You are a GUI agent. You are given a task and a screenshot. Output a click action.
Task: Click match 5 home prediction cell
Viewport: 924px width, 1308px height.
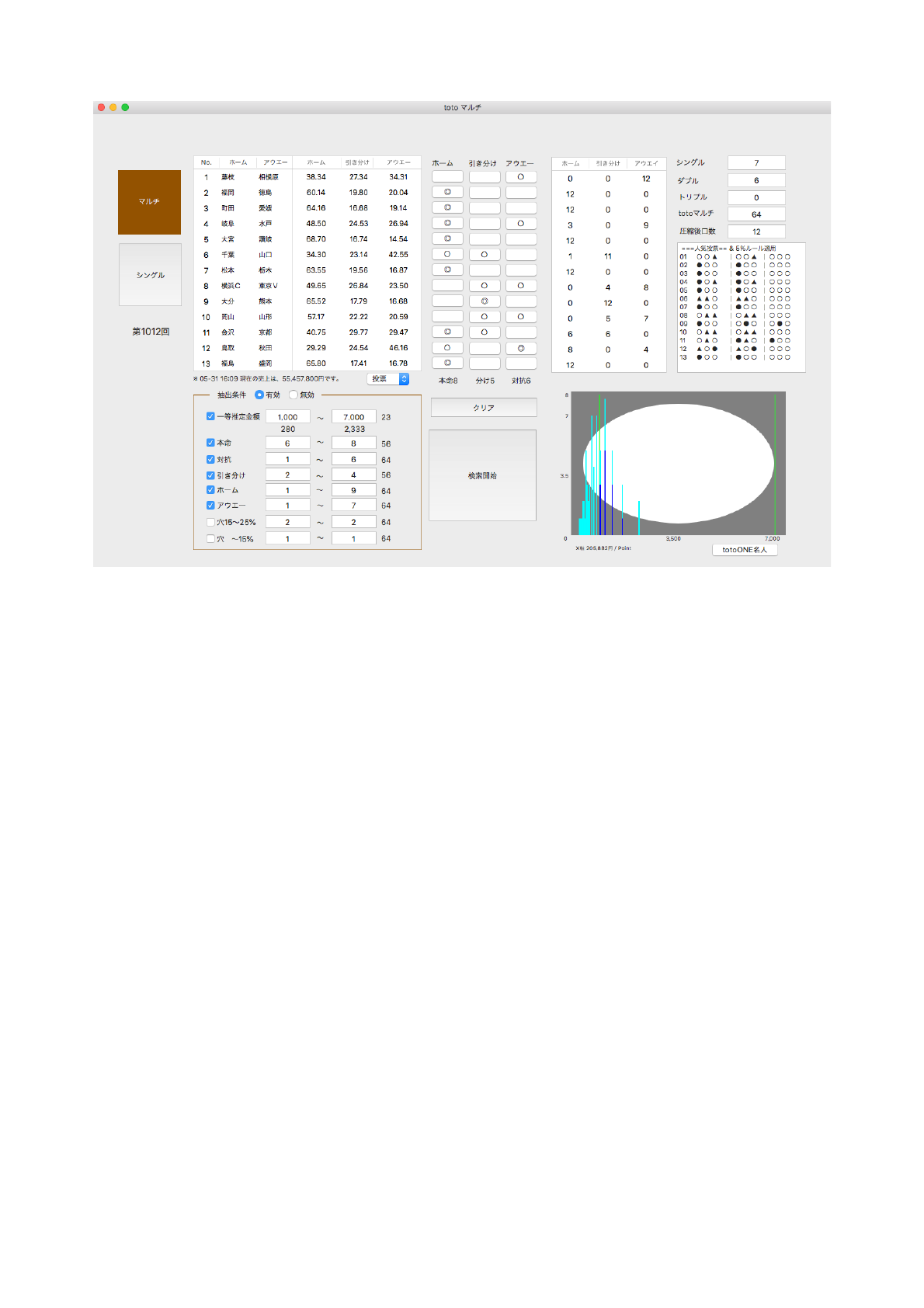[447, 238]
